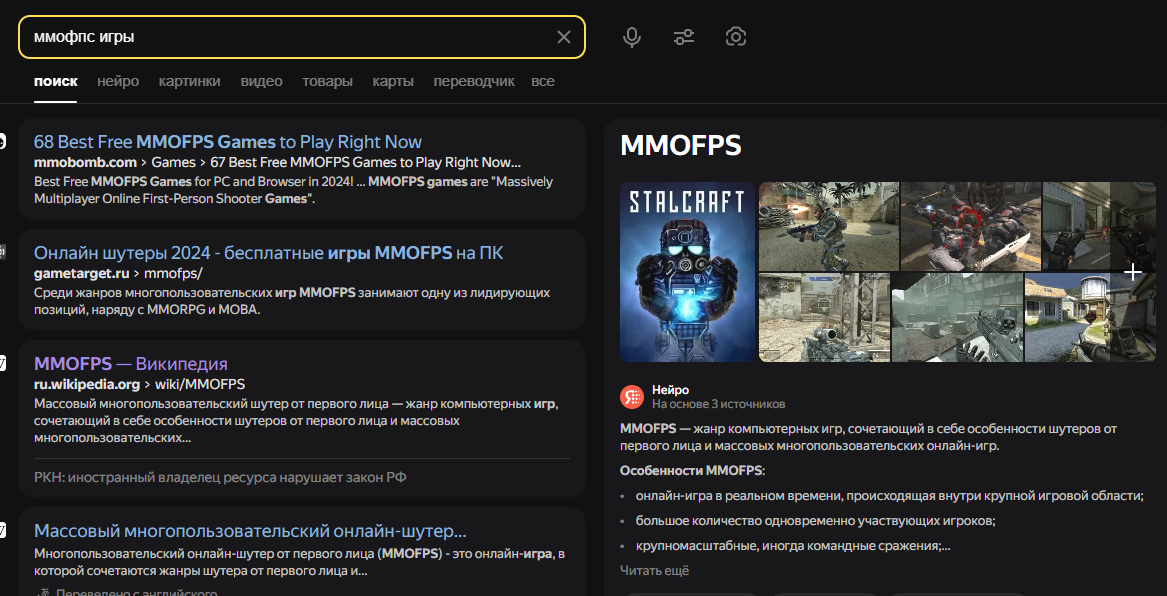This screenshot has width=1167, height=596.
Task: Click the snippet "Многопользовательский онлайн-шутер от первого лица (MMOFPS)…"
Action: coord(300,563)
